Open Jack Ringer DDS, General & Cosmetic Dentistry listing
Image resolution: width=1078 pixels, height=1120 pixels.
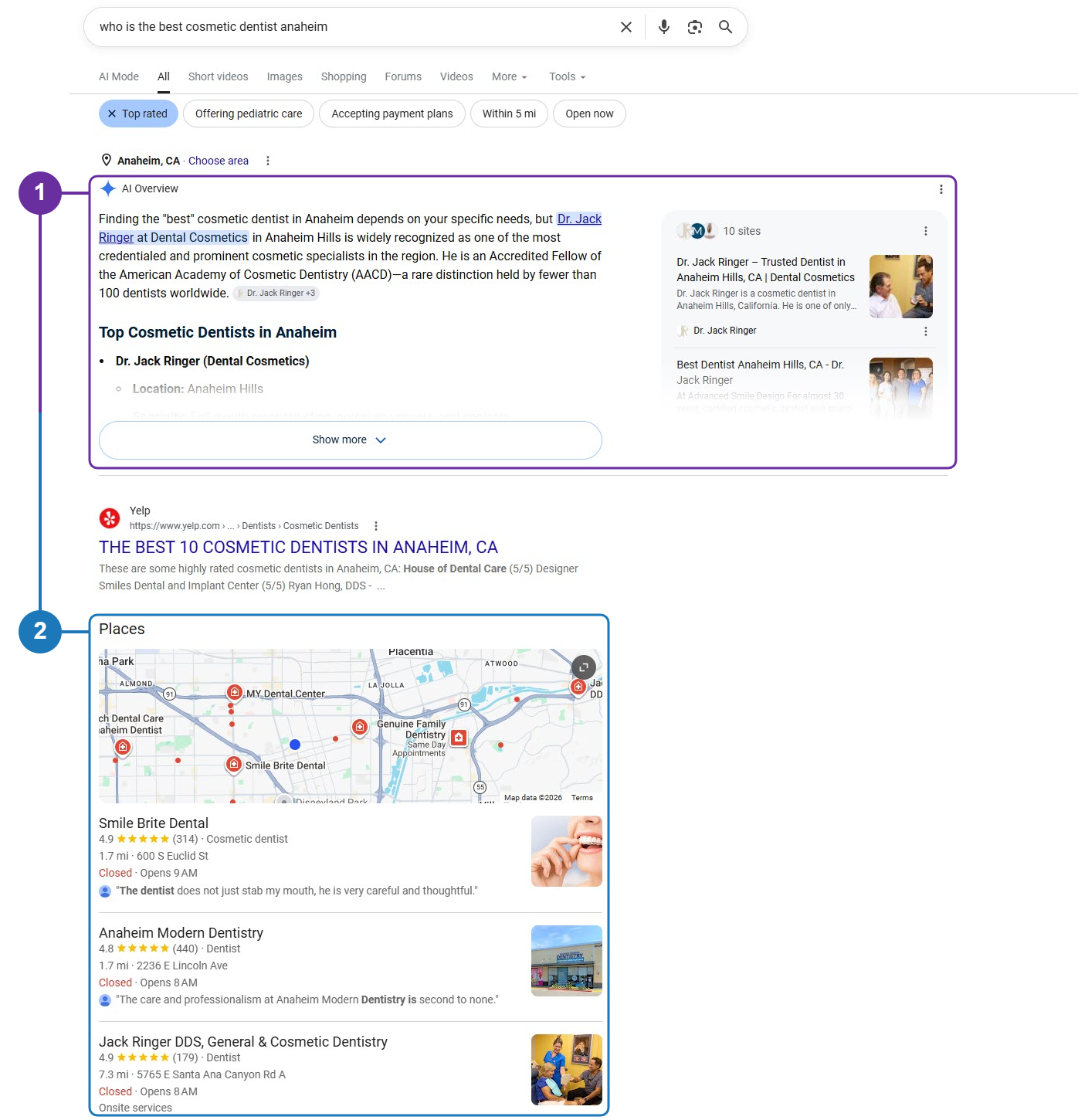tap(243, 1042)
